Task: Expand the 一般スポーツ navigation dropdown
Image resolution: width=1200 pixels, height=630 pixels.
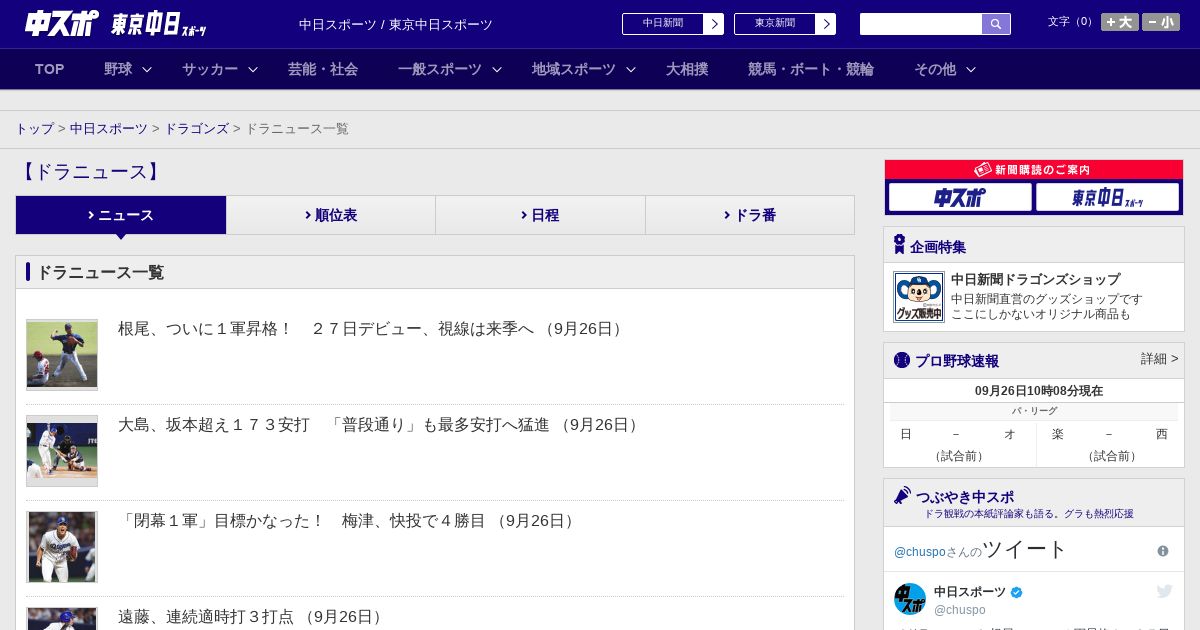Action: coord(450,69)
